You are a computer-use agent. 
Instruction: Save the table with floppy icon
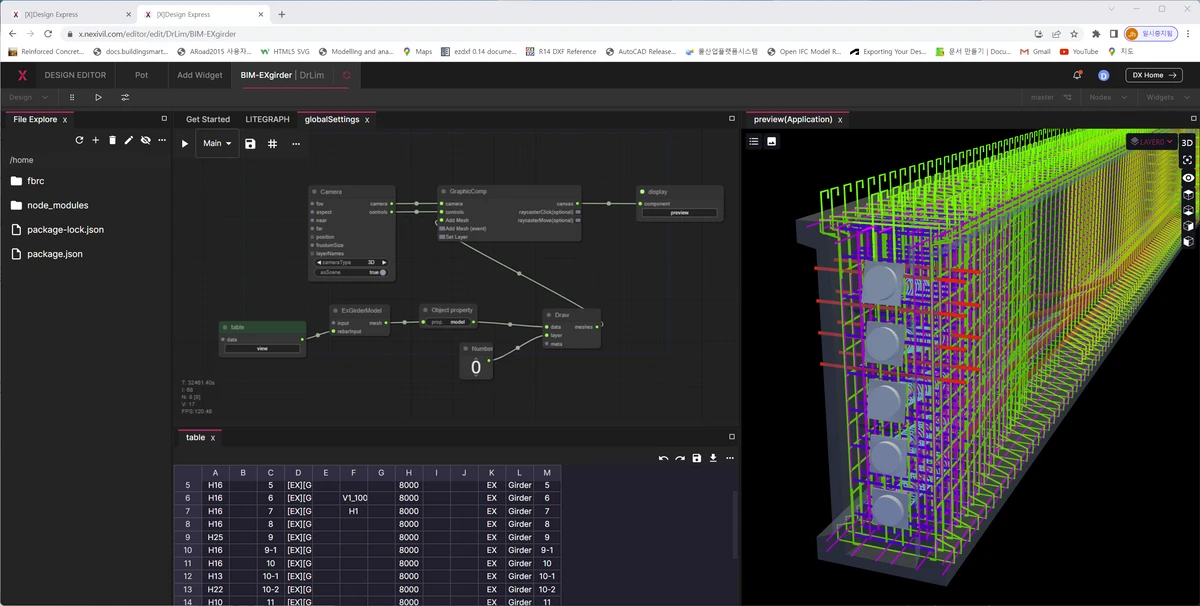(697, 458)
